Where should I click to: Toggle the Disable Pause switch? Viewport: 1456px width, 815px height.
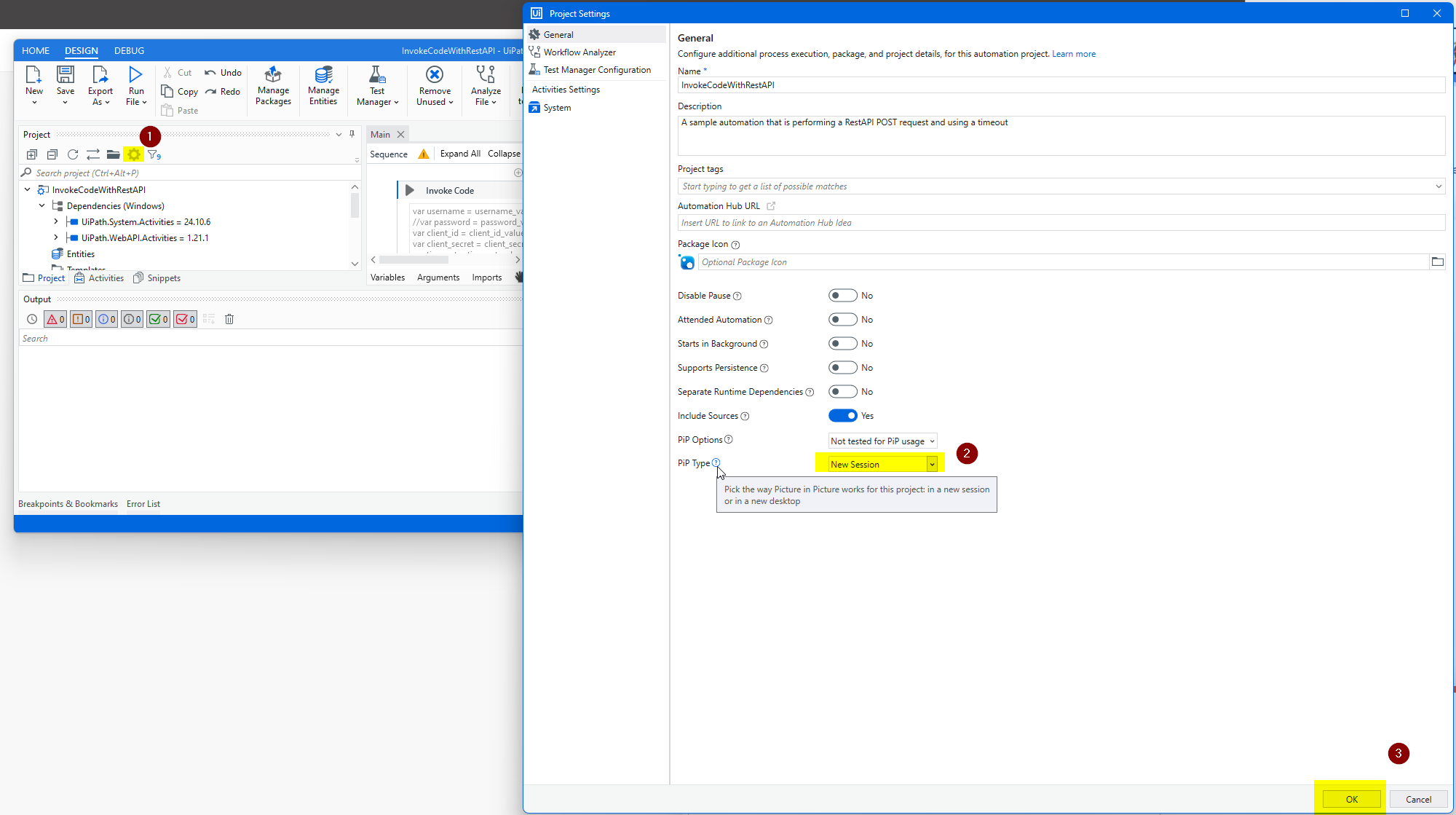tap(842, 296)
